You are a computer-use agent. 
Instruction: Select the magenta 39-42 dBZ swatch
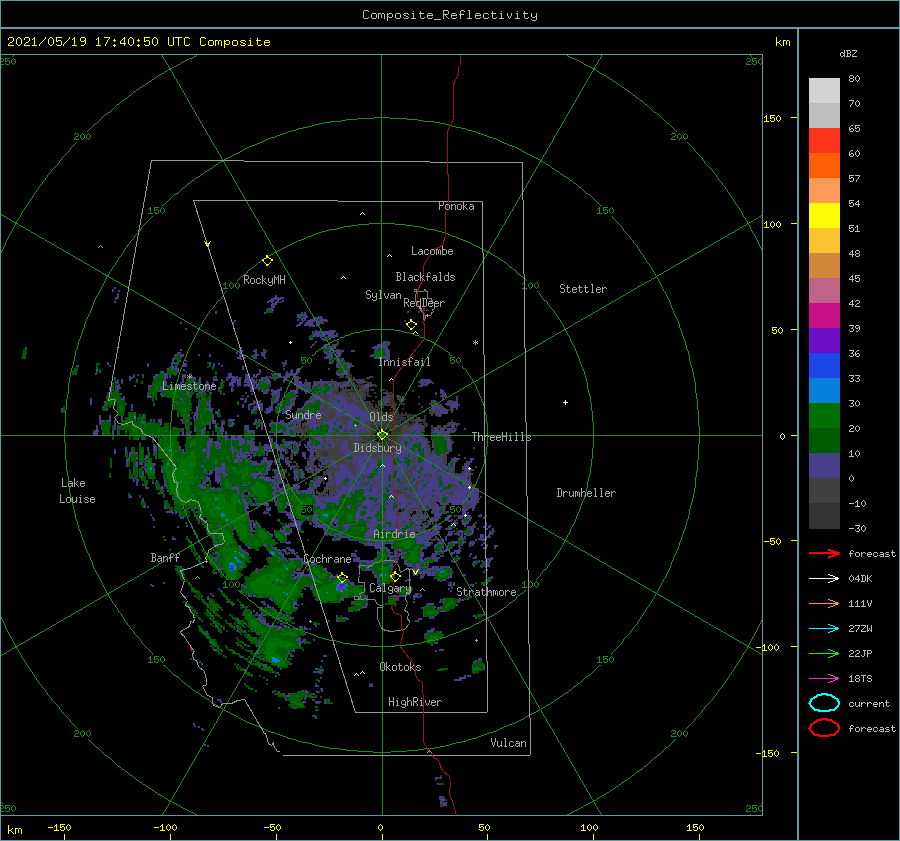pos(824,316)
